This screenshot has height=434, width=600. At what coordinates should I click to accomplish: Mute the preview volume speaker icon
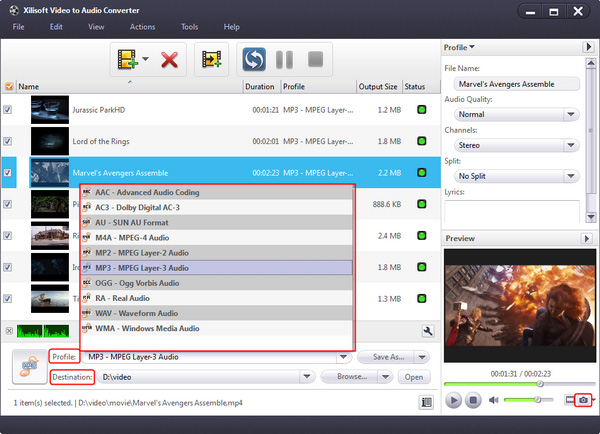coord(493,400)
